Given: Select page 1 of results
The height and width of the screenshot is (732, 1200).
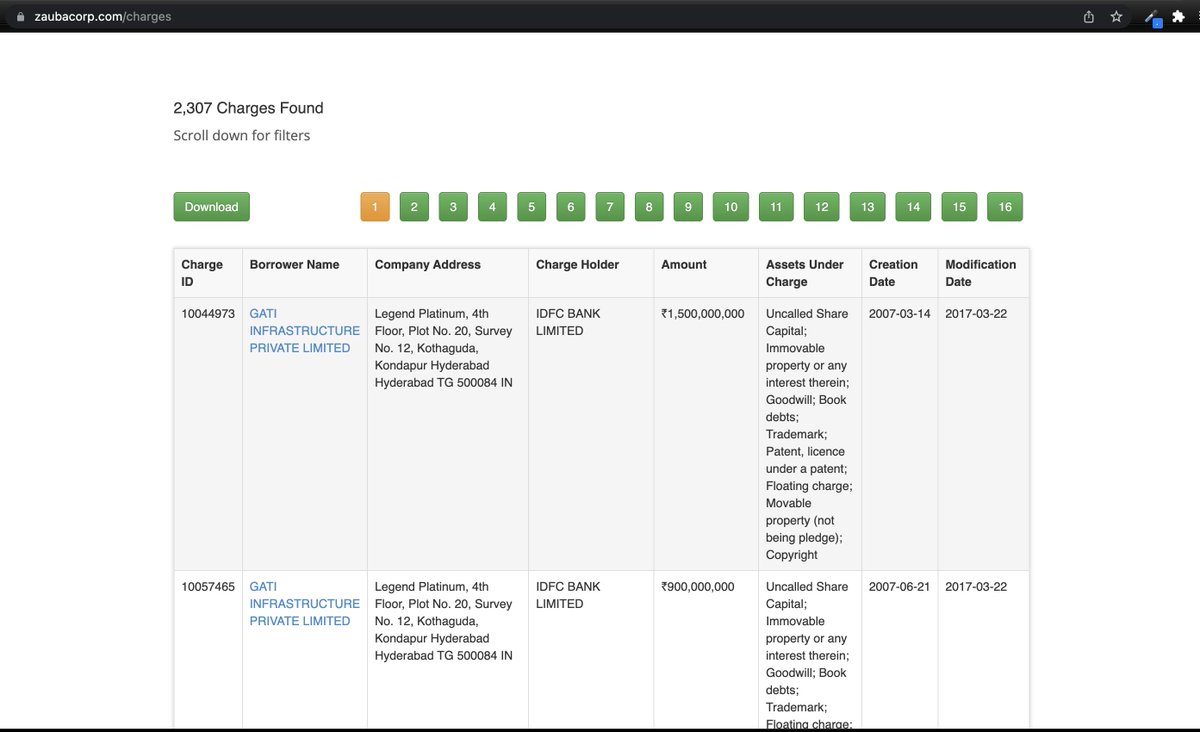Looking at the screenshot, I should [x=375, y=206].
